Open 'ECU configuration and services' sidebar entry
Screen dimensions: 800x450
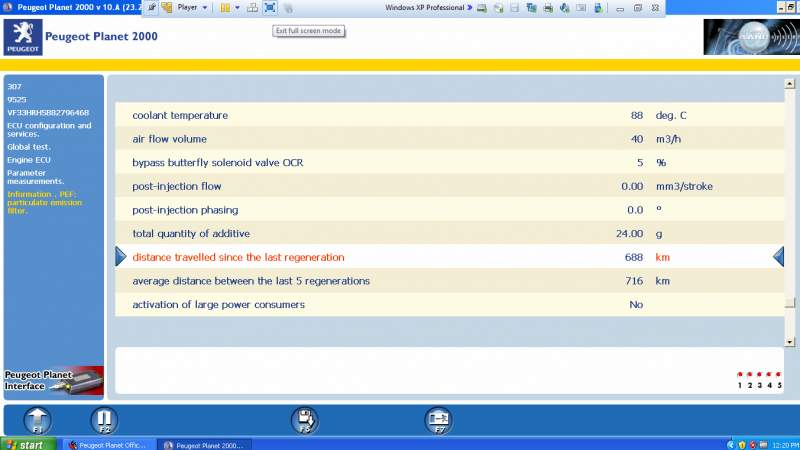(49, 130)
